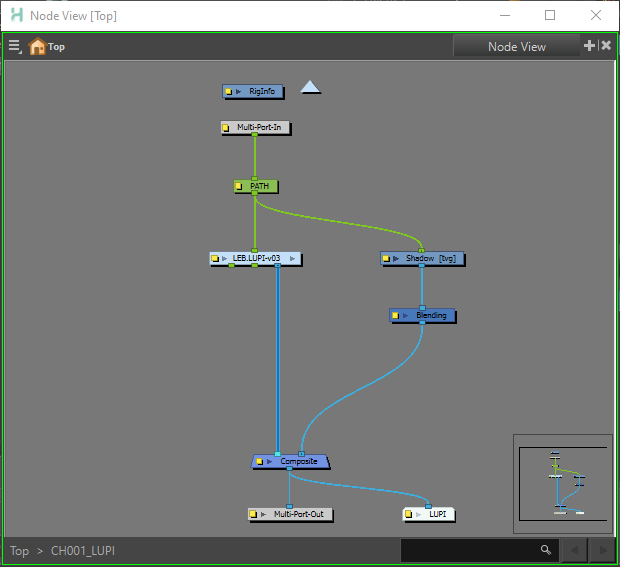Toggle the Shadow node yellow enable square
Image resolution: width=620 pixels, height=567 pixels.
pyautogui.click(x=387, y=259)
